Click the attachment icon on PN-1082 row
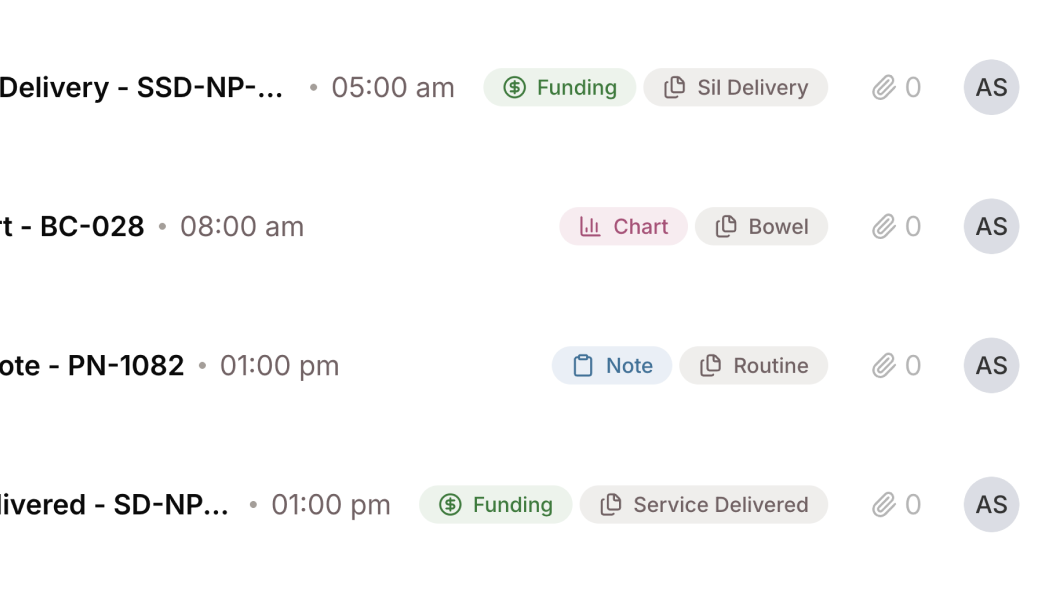 click(883, 366)
